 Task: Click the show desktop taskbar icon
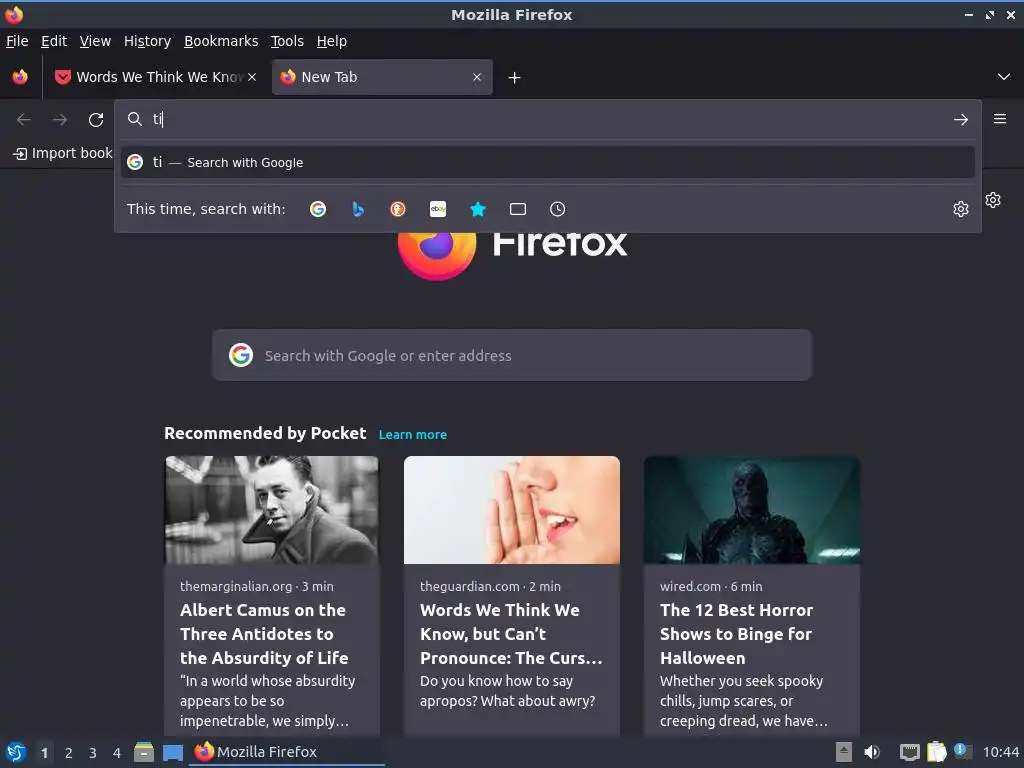[x=172, y=752]
